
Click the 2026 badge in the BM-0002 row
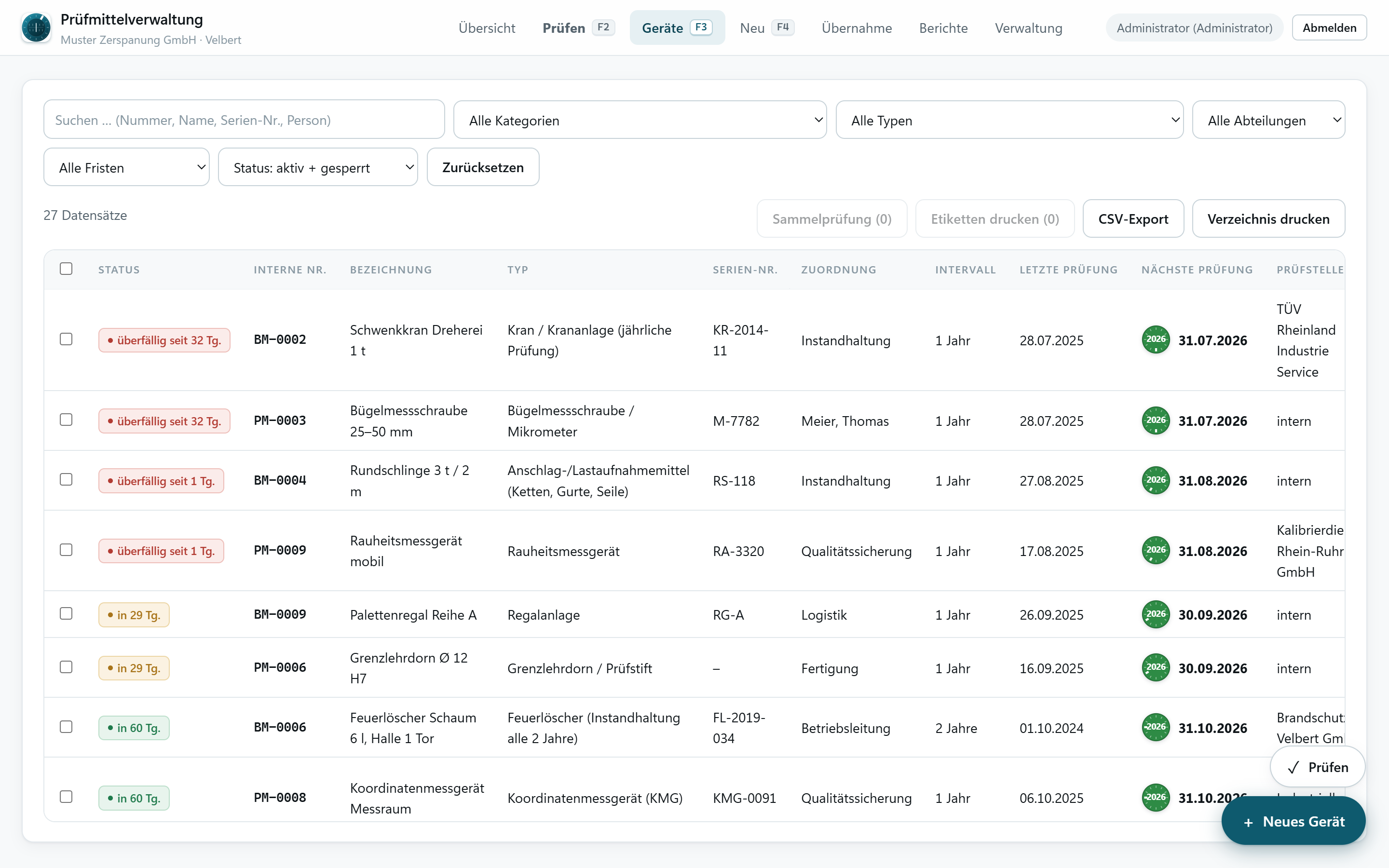pos(1156,340)
